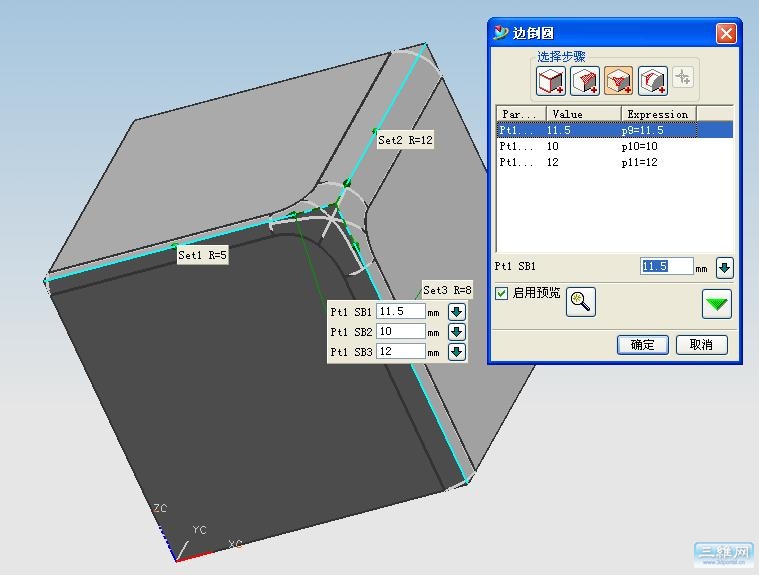This screenshot has height=575, width=759.
Task: Click the Par... column header
Action: 521,114
